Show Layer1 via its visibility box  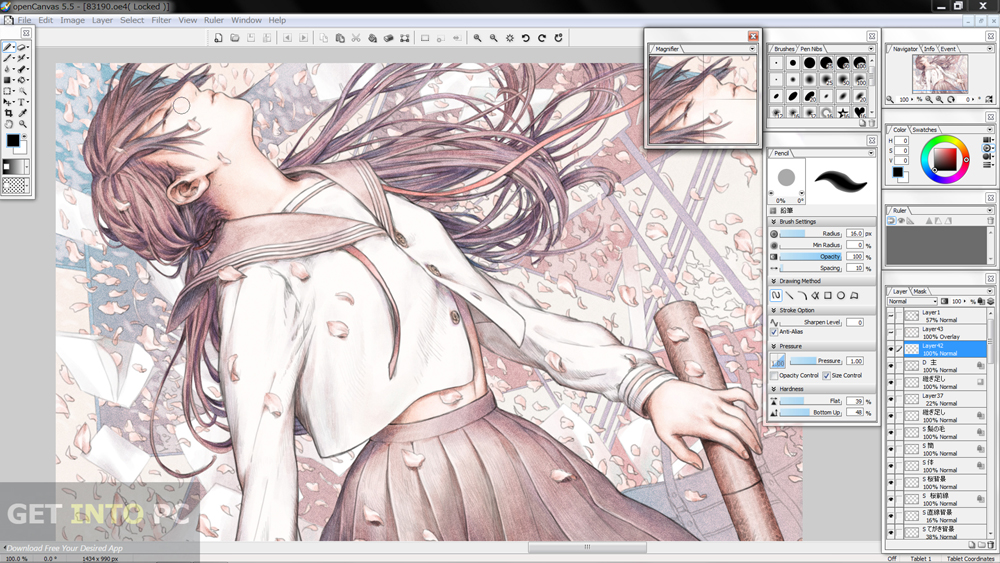[x=891, y=315]
